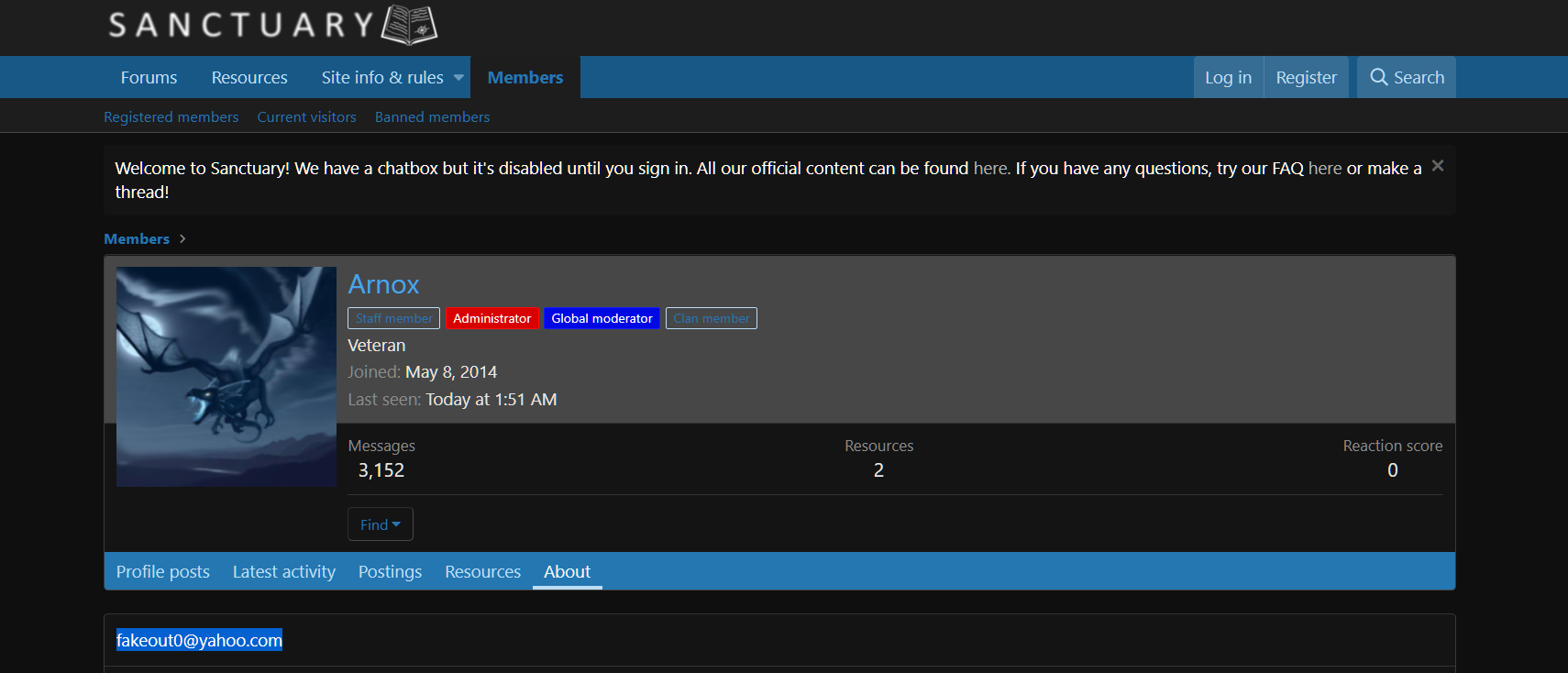Screen dimensions: 1568x673
Task: Dismiss the welcome notice with the X
Action: pyautogui.click(x=1438, y=166)
